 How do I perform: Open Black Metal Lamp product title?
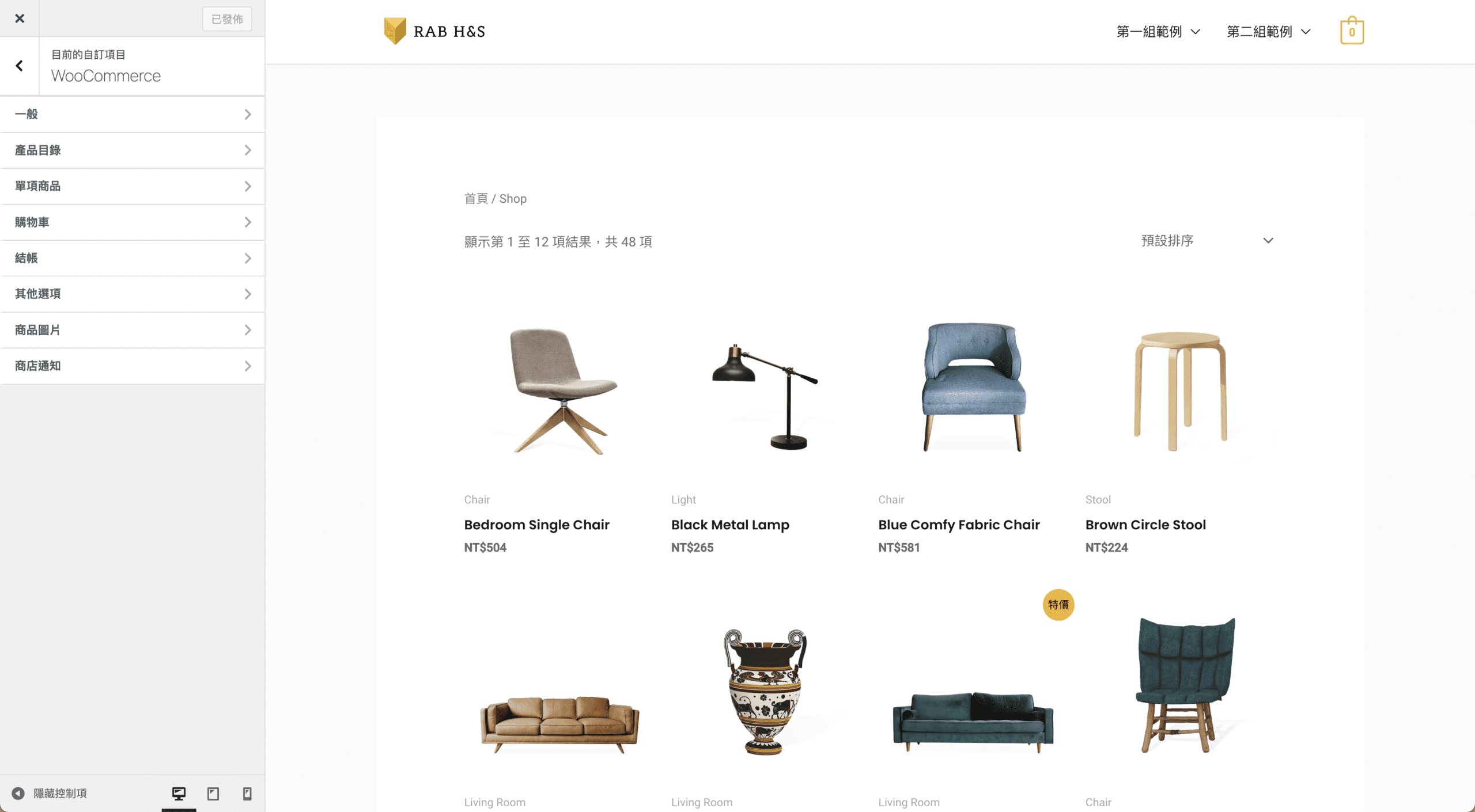730,525
